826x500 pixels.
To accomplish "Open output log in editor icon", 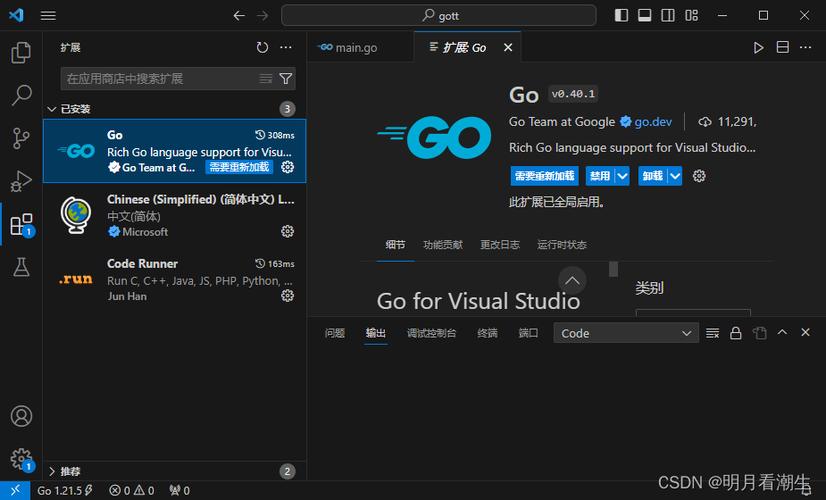I will [x=759, y=333].
